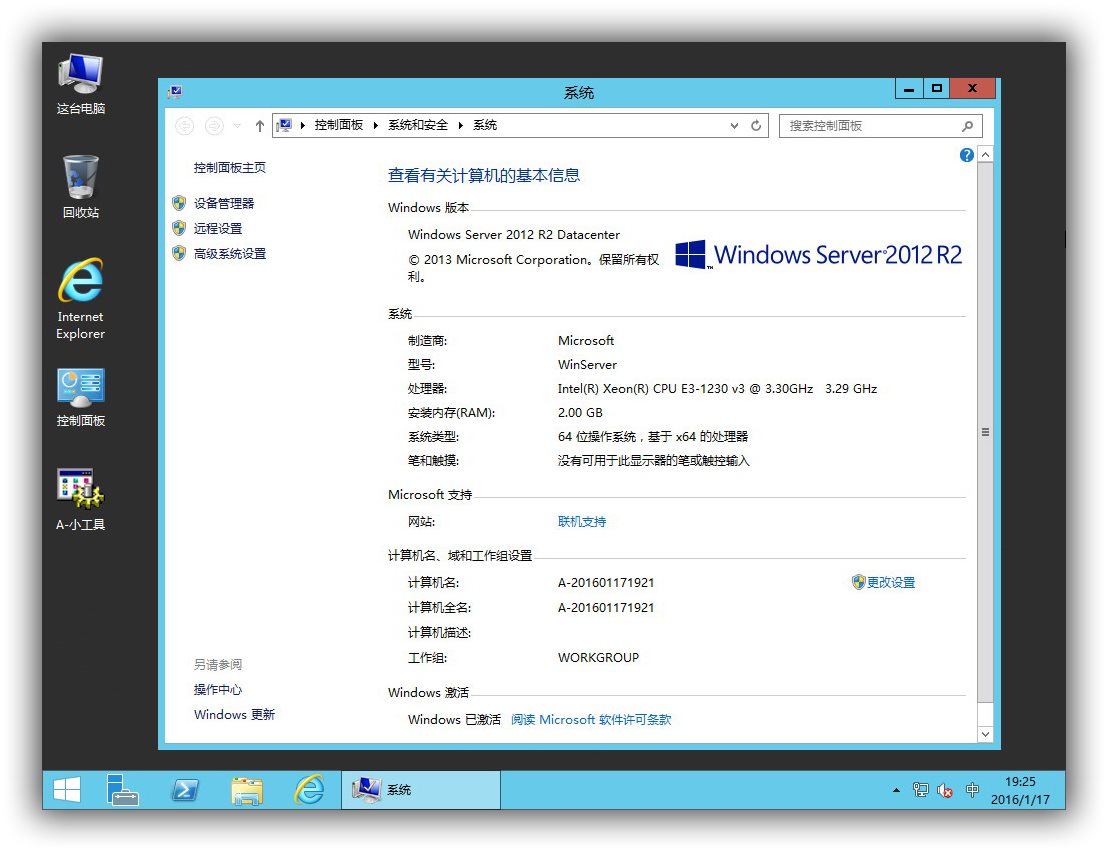Image resolution: width=1108 pixels, height=852 pixels.
Task: Click the WinServer model value
Action: tap(587, 365)
